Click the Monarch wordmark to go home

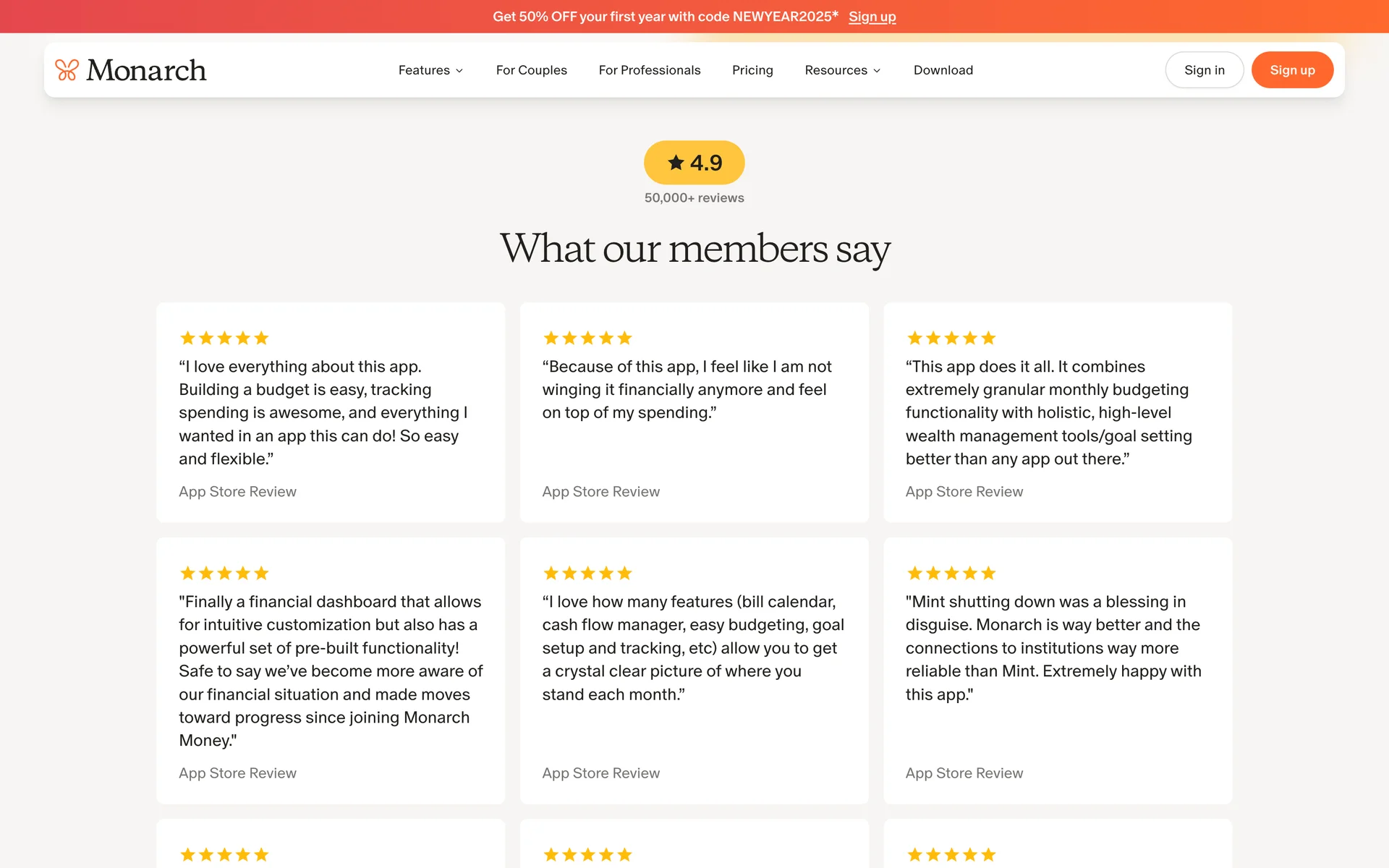(146, 70)
